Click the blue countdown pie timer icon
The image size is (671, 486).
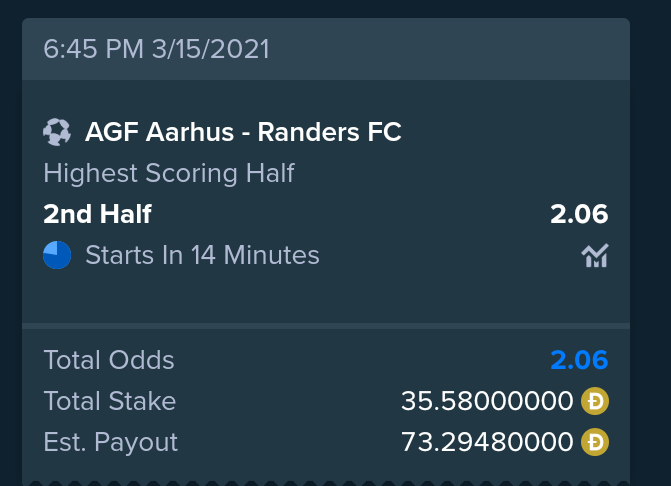point(57,255)
